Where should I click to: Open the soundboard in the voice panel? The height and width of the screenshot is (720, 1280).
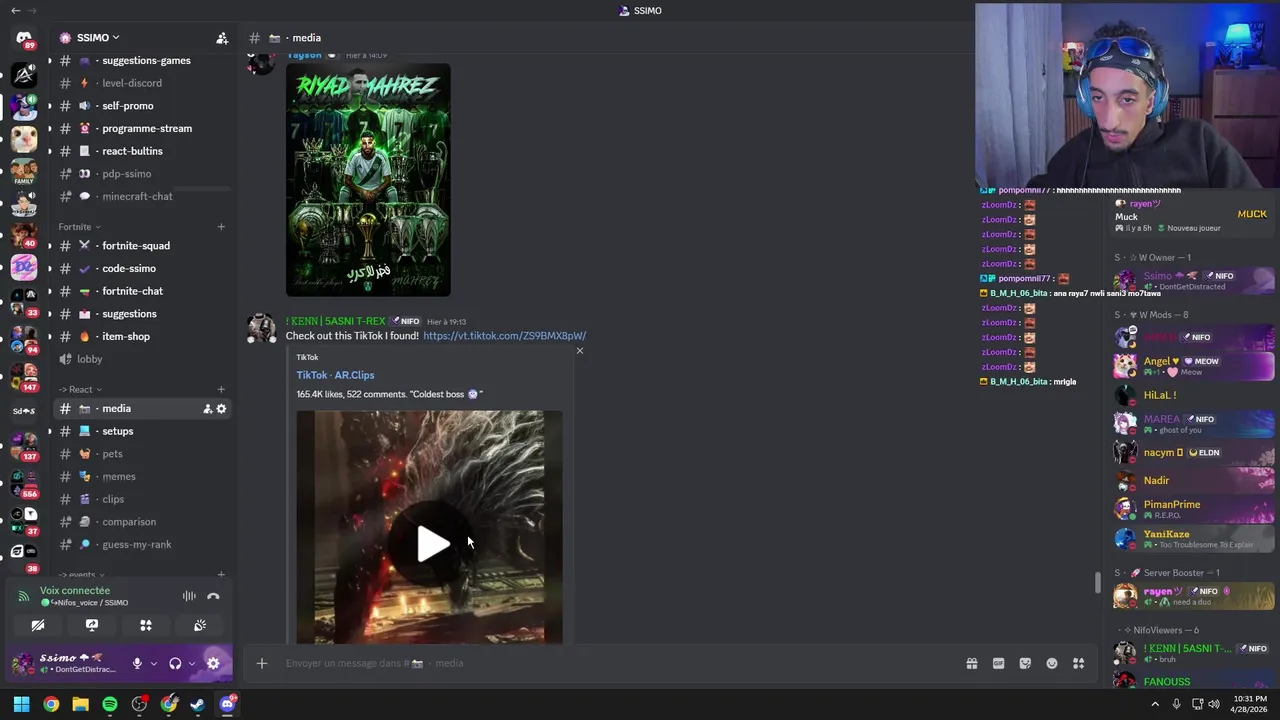(200, 625)
